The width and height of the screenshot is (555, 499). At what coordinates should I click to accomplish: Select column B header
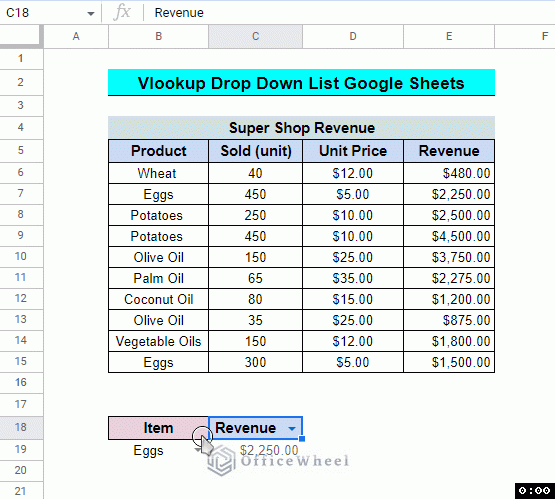(158, 36)
